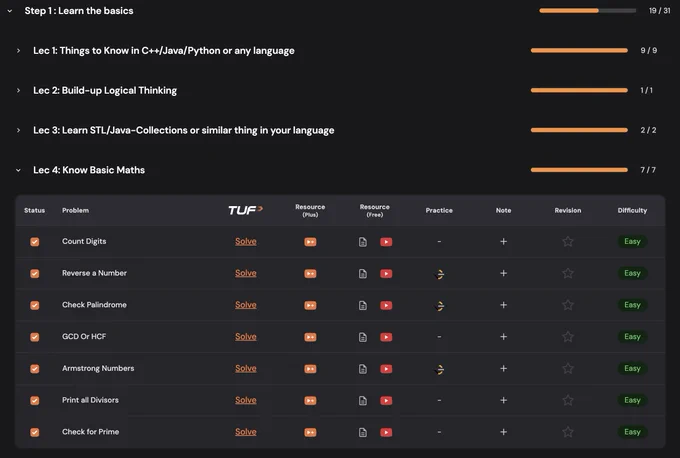Open the practice link icon for Armstrong Numbers
680x458 pixels.
point(439,369)
